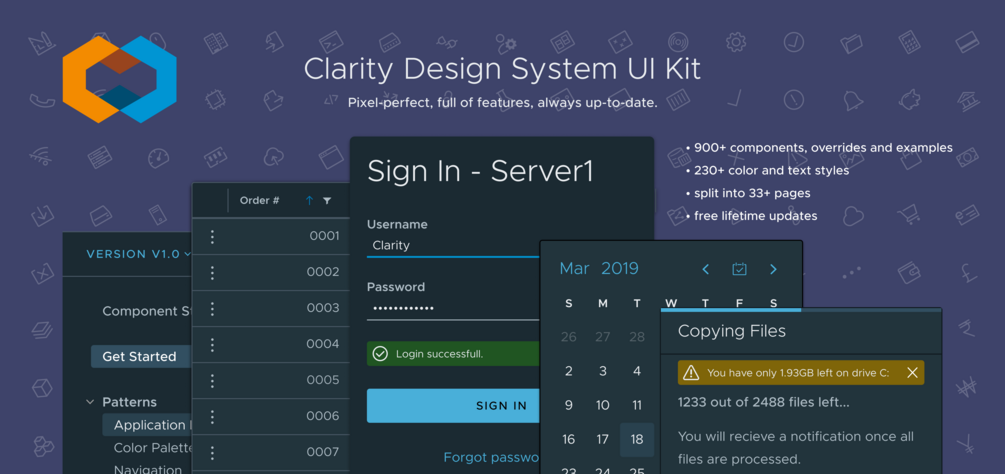The height and width of the screenshot is (474, 1005).
Task: Click the order cell 0006
Action: [324, 416]
